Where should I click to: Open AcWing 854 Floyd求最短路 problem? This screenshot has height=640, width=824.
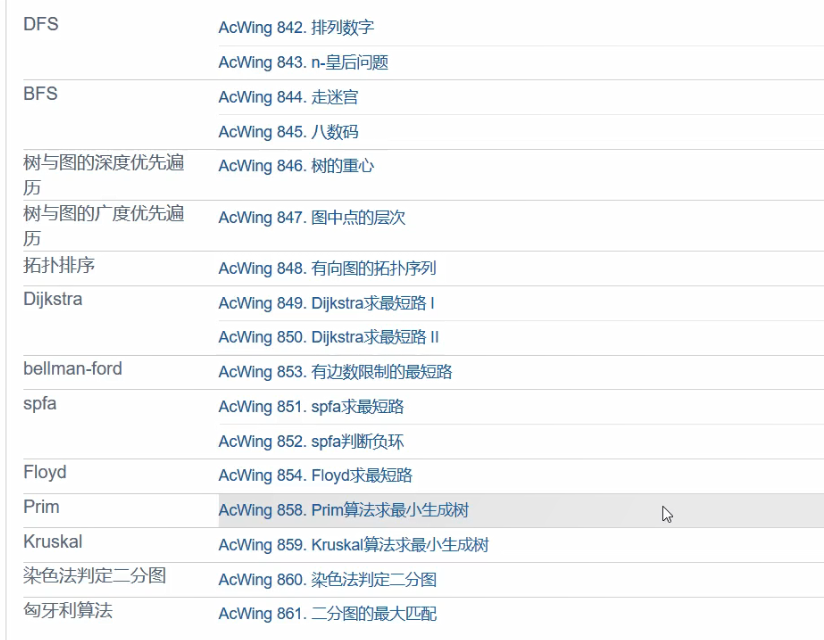pos(315,476)
